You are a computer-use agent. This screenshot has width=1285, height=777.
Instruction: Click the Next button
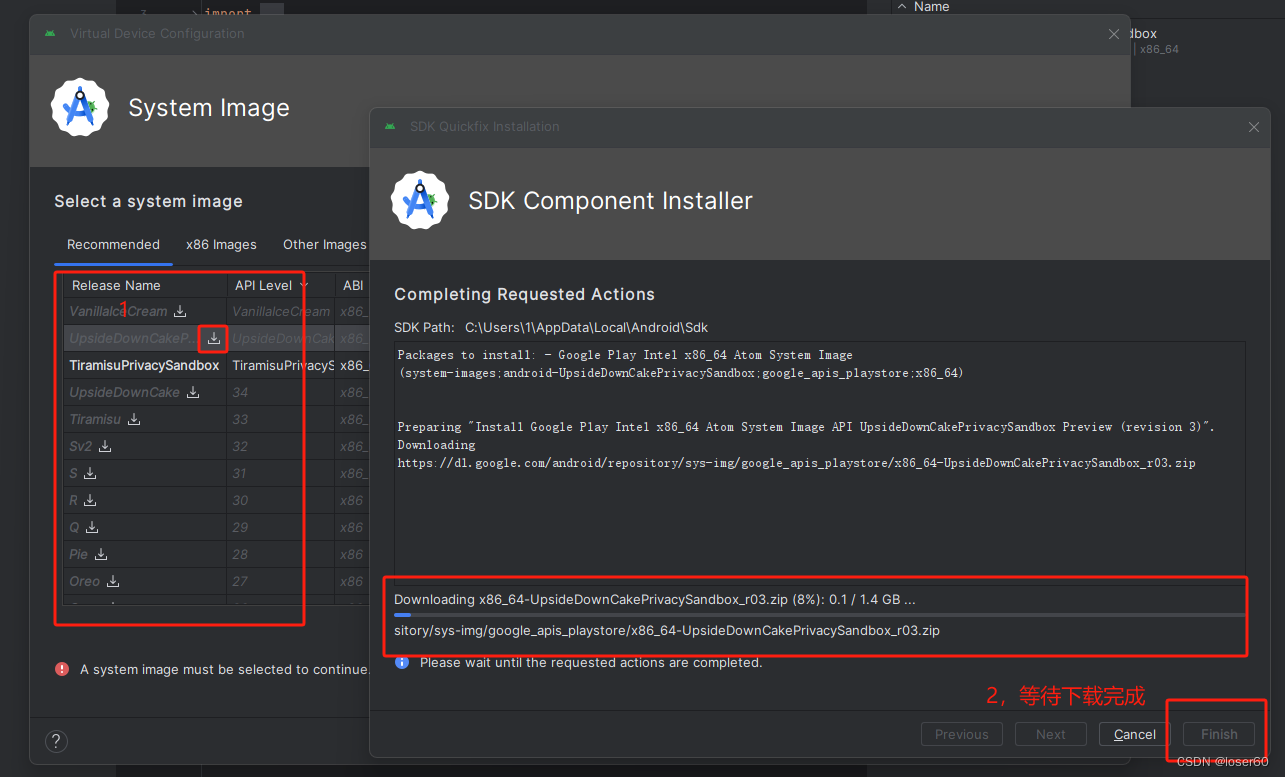click(1051, 735)
